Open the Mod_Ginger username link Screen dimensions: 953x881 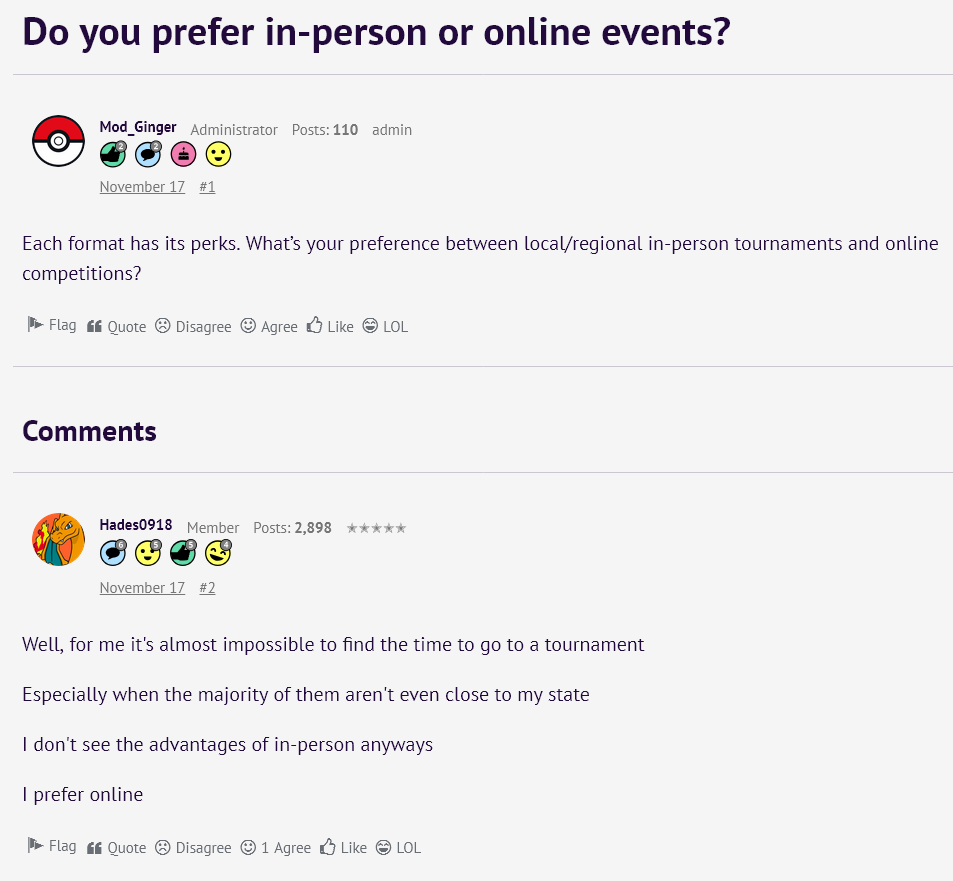click(138, 127)
